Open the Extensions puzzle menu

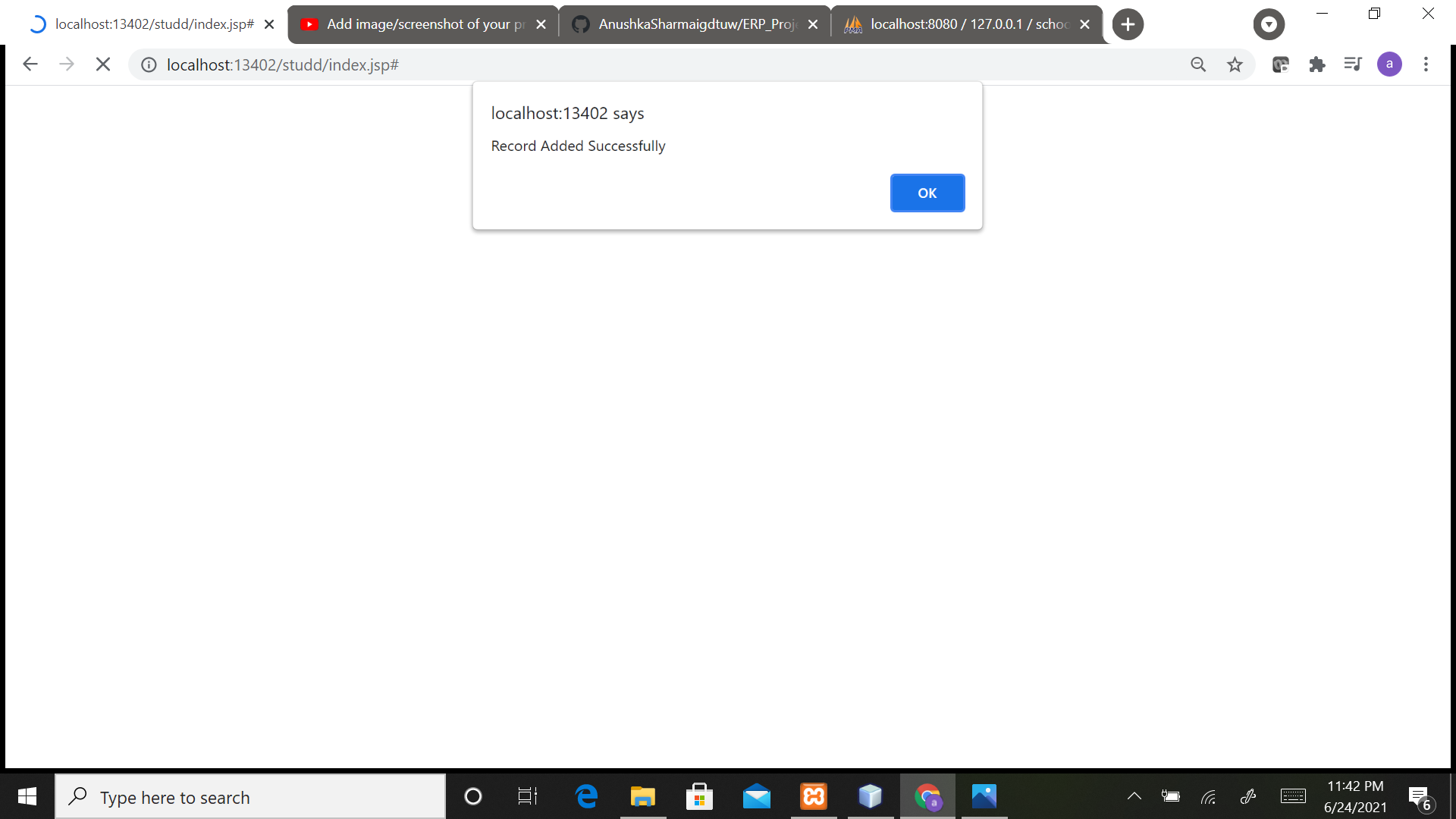[x=1317, y=64]
